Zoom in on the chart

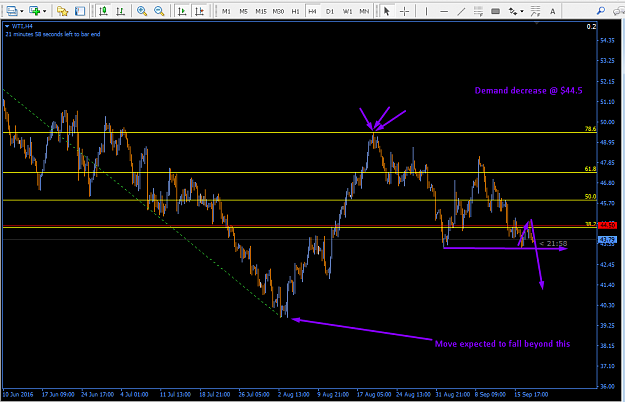(x=142, y=11)
